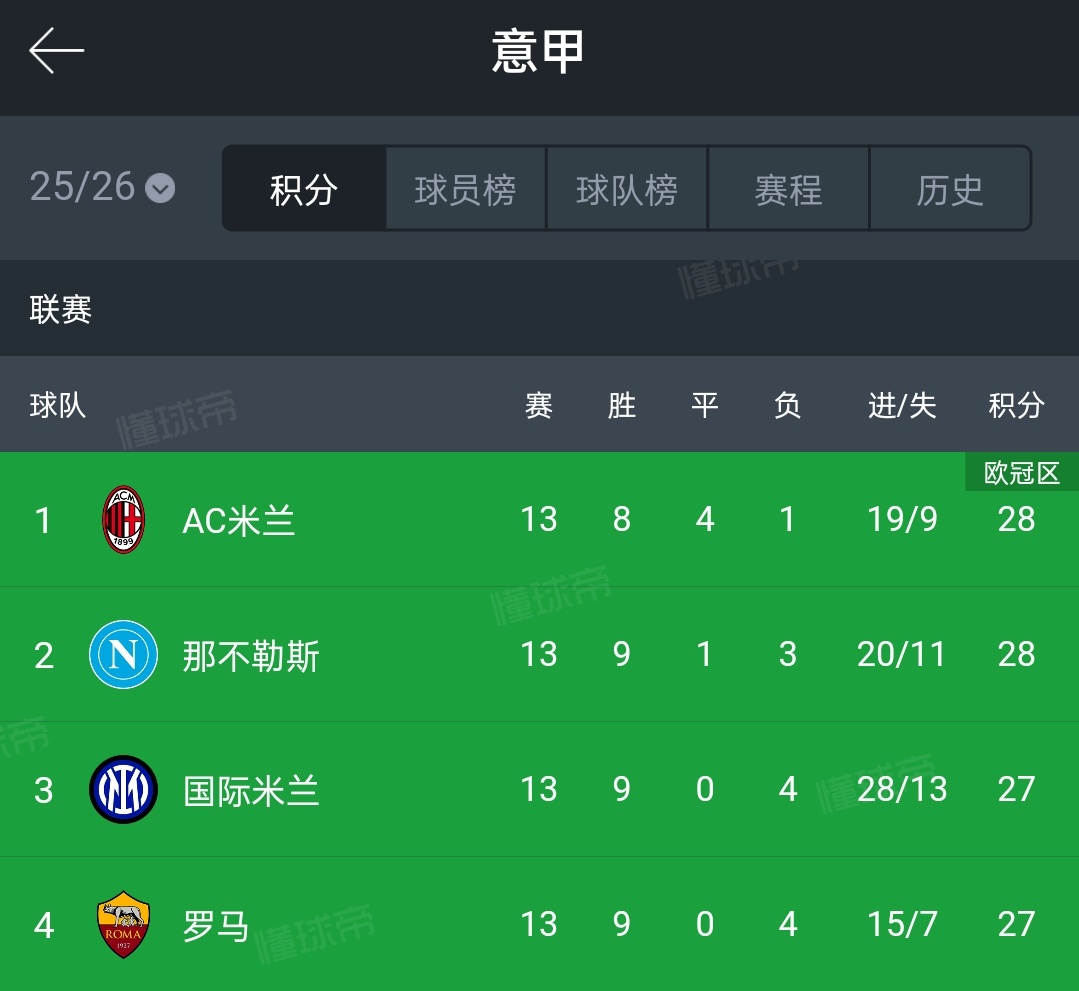The height and width of the screenshot is (991, 1079).
Task: Open the 罗马 team name
Action: [216, 926]
